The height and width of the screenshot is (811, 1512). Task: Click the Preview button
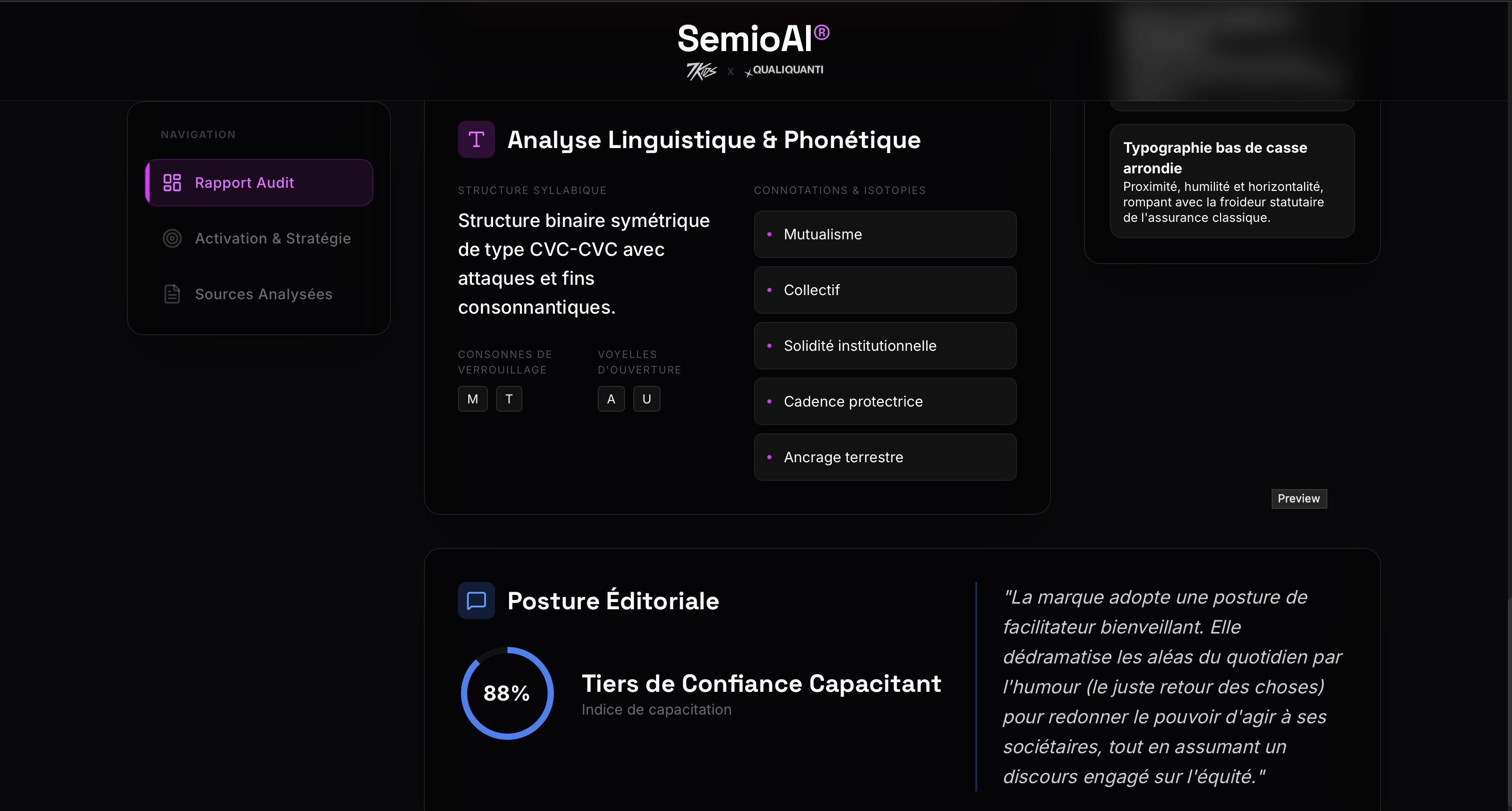1299,498
